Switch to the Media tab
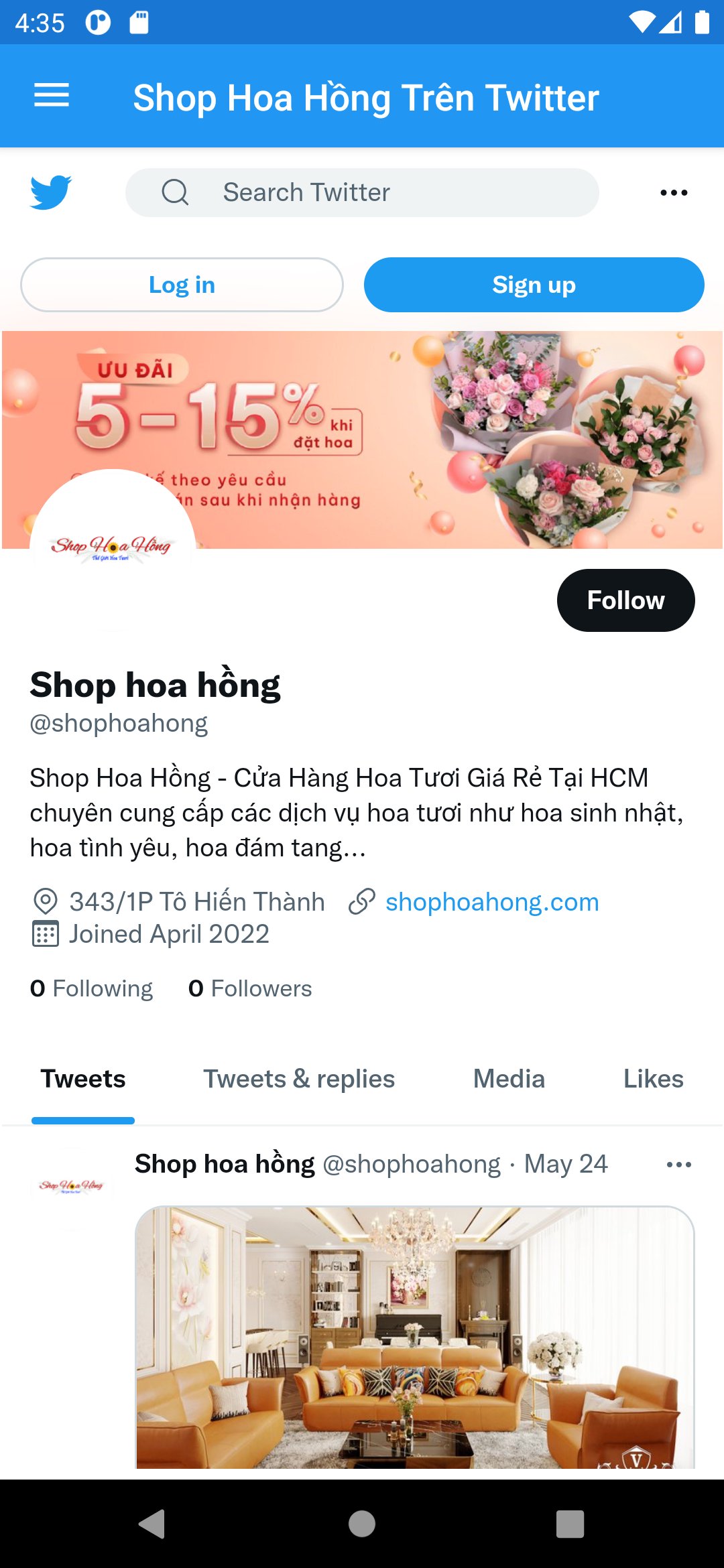Viewport: 724px width, 1568px height. (509, 1079)
